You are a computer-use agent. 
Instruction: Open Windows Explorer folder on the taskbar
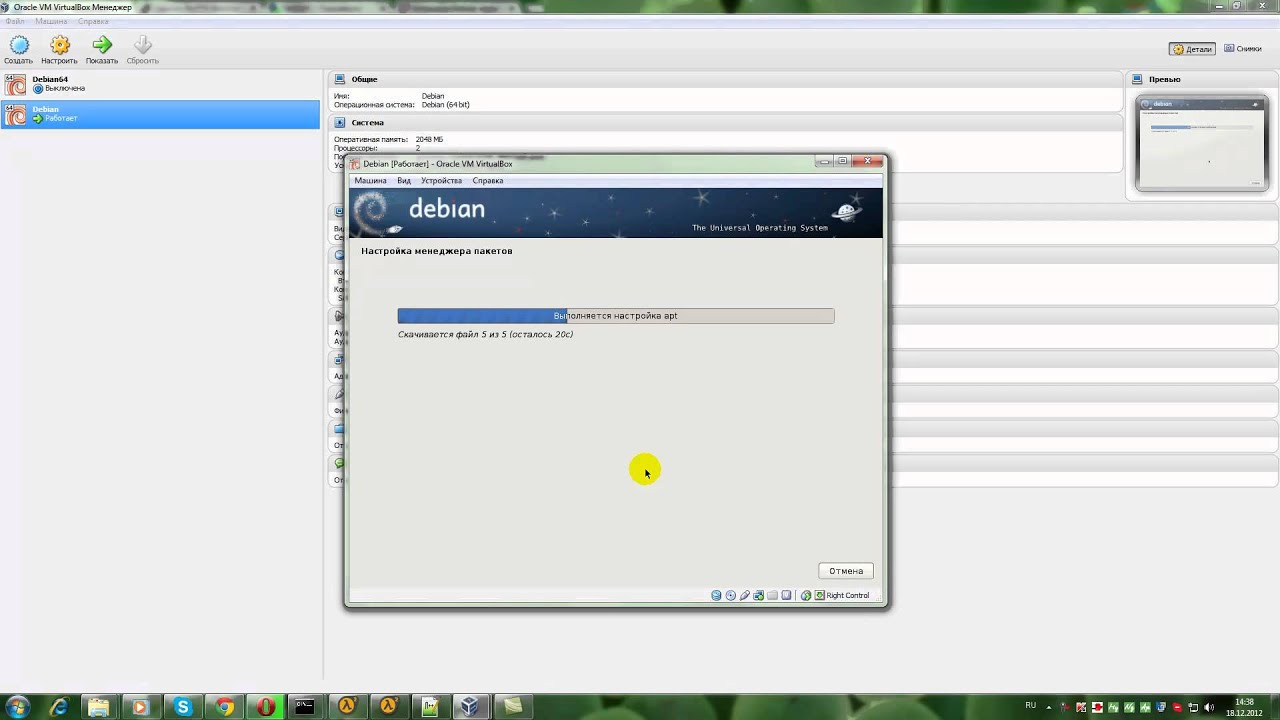tap(99, 707)
